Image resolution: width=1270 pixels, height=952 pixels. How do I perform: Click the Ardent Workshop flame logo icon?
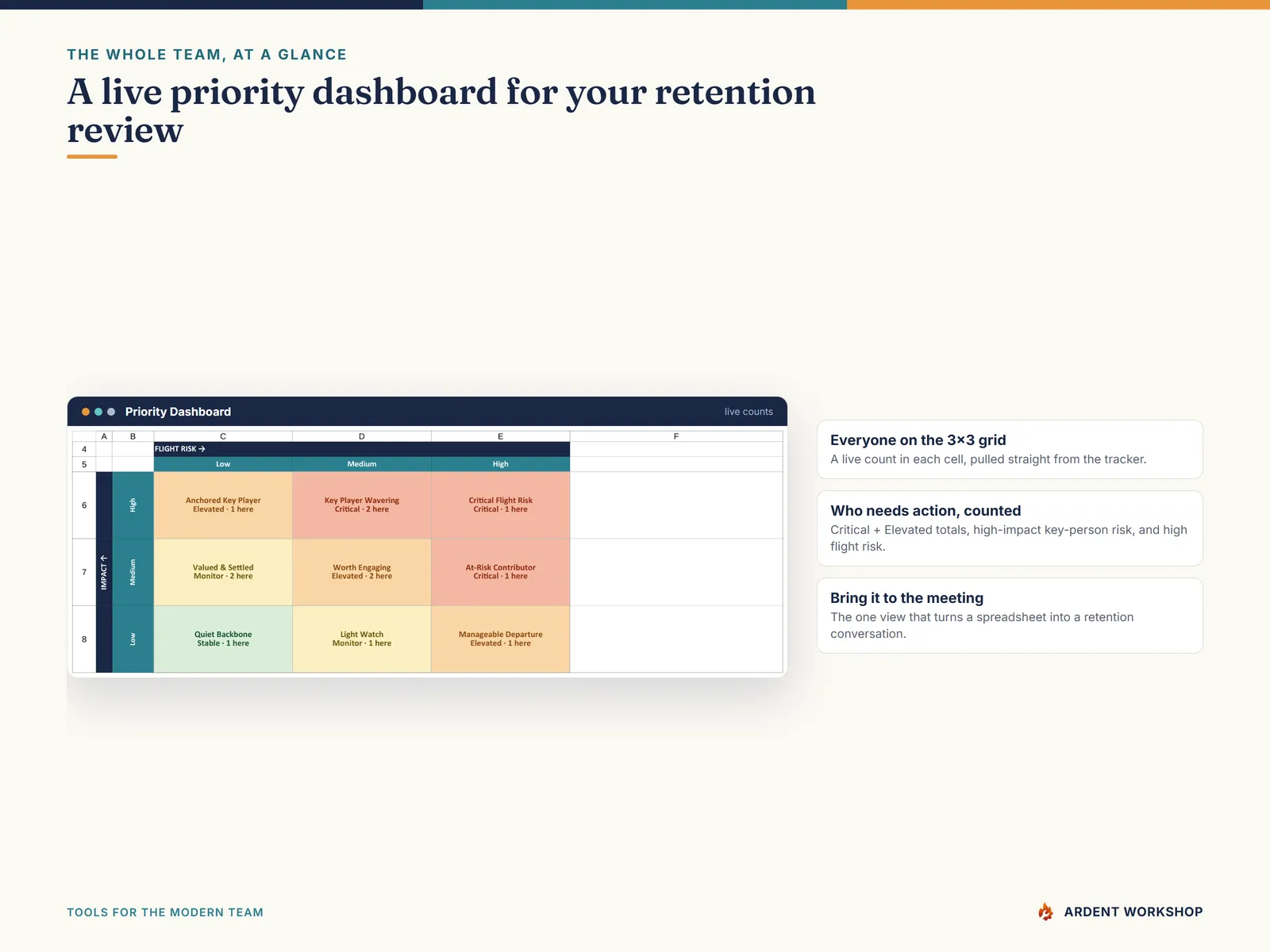tap(1045, 912)
